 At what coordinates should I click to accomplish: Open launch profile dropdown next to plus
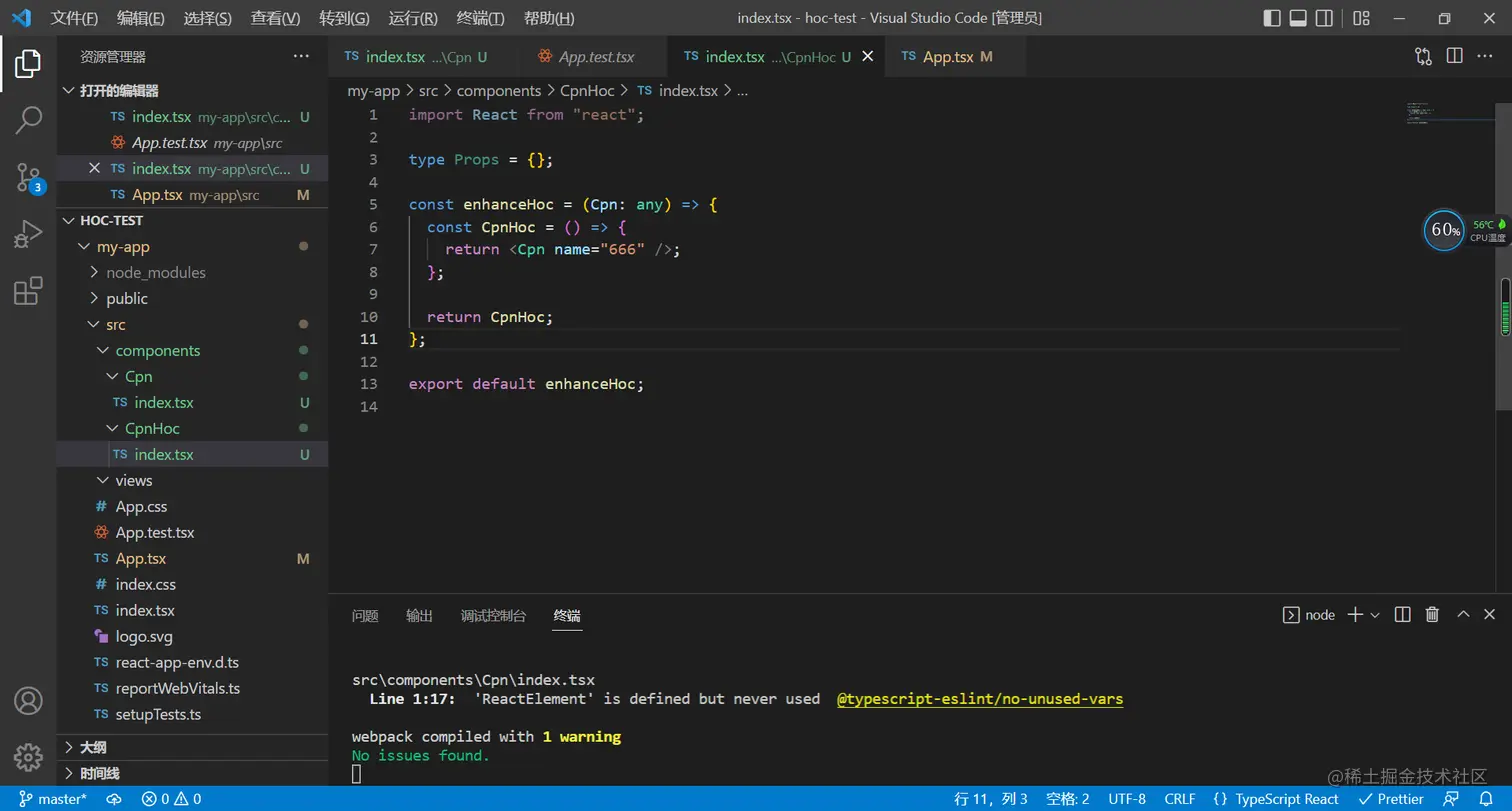pyautogui.click(x=1375, y=614)
